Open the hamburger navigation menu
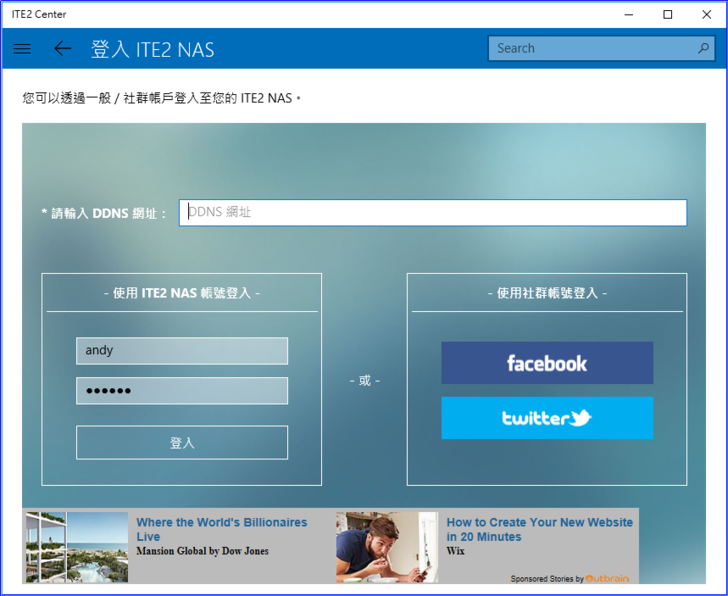The width and height of the screenshot is (728, 596). (22, 48)
